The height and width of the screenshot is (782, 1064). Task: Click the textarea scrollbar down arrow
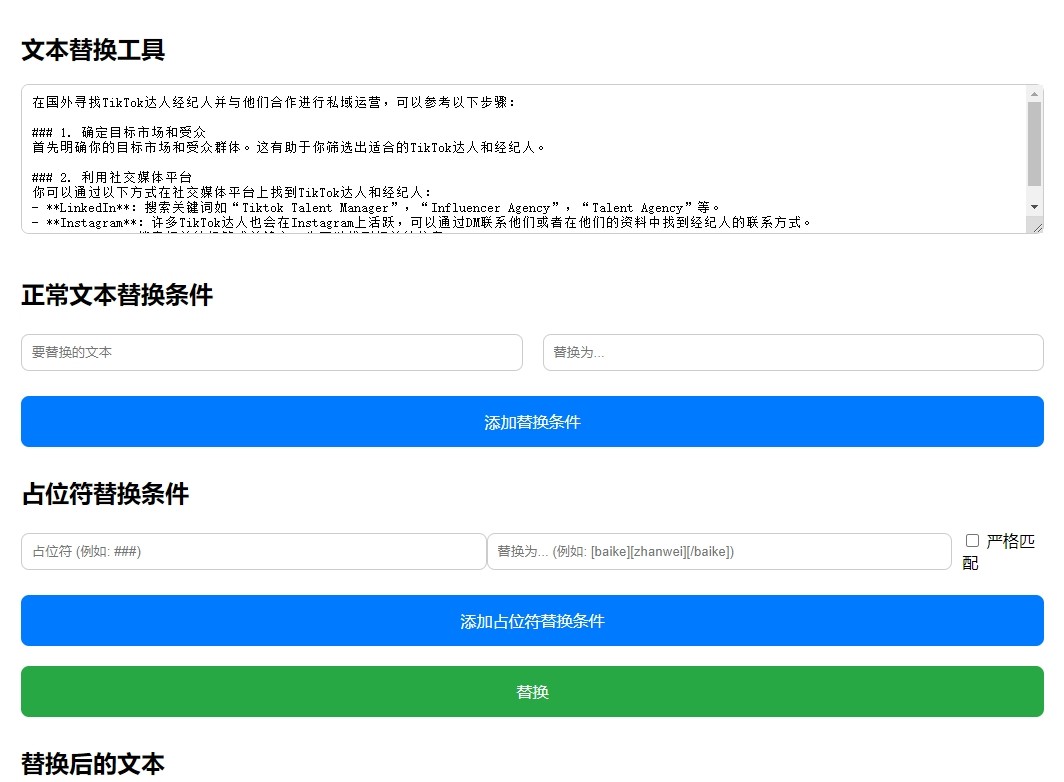point(1034,206)
